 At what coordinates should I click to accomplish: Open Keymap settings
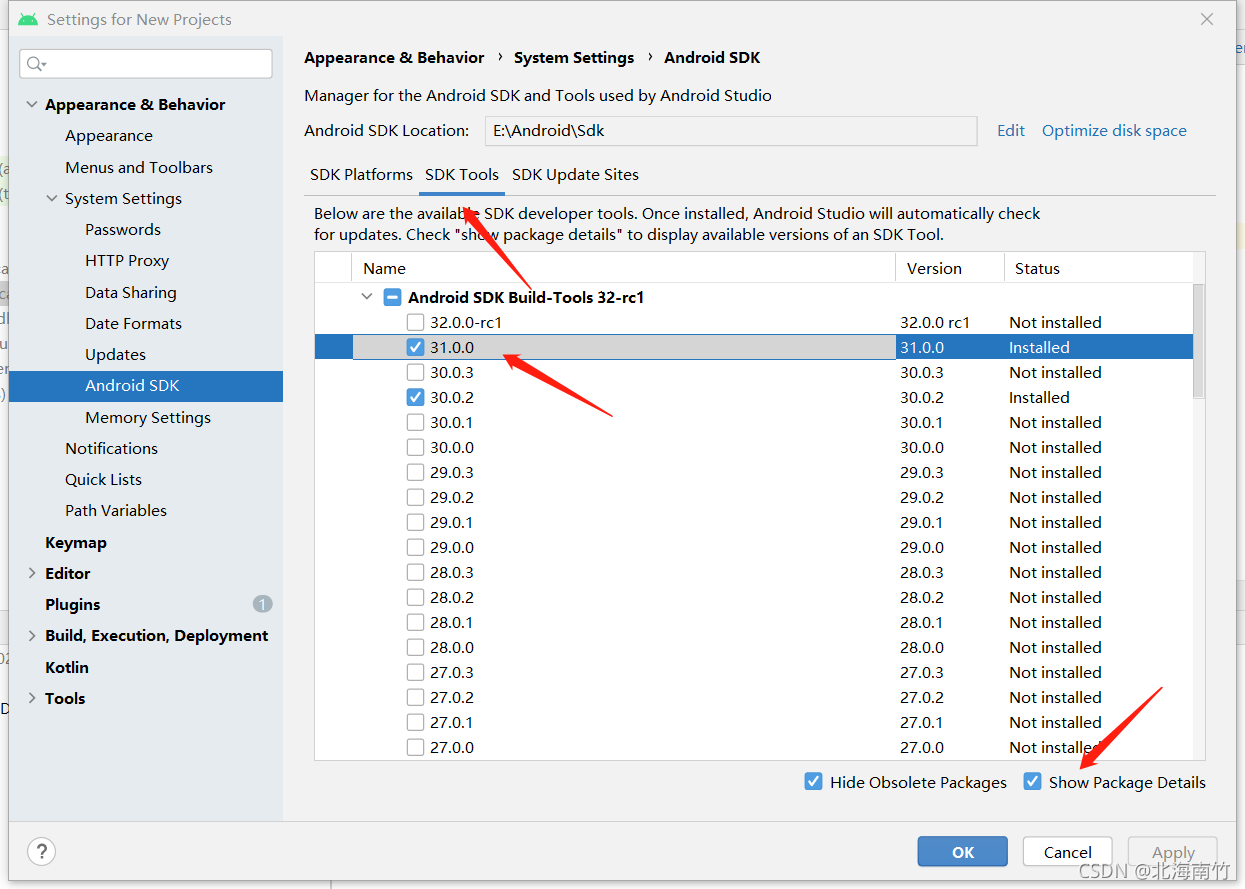pos(76,542)
